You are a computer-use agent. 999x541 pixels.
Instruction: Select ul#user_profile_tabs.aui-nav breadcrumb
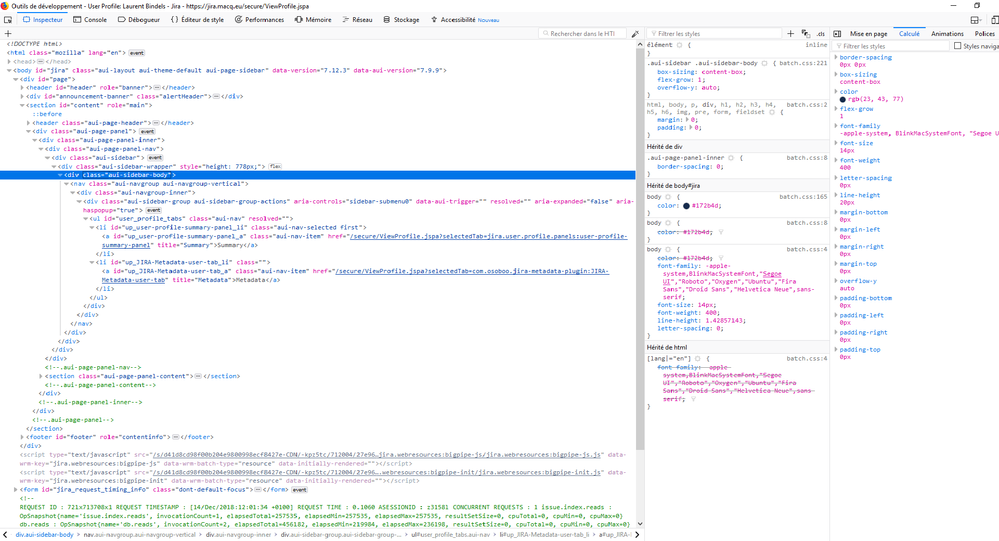click(452, 535)
